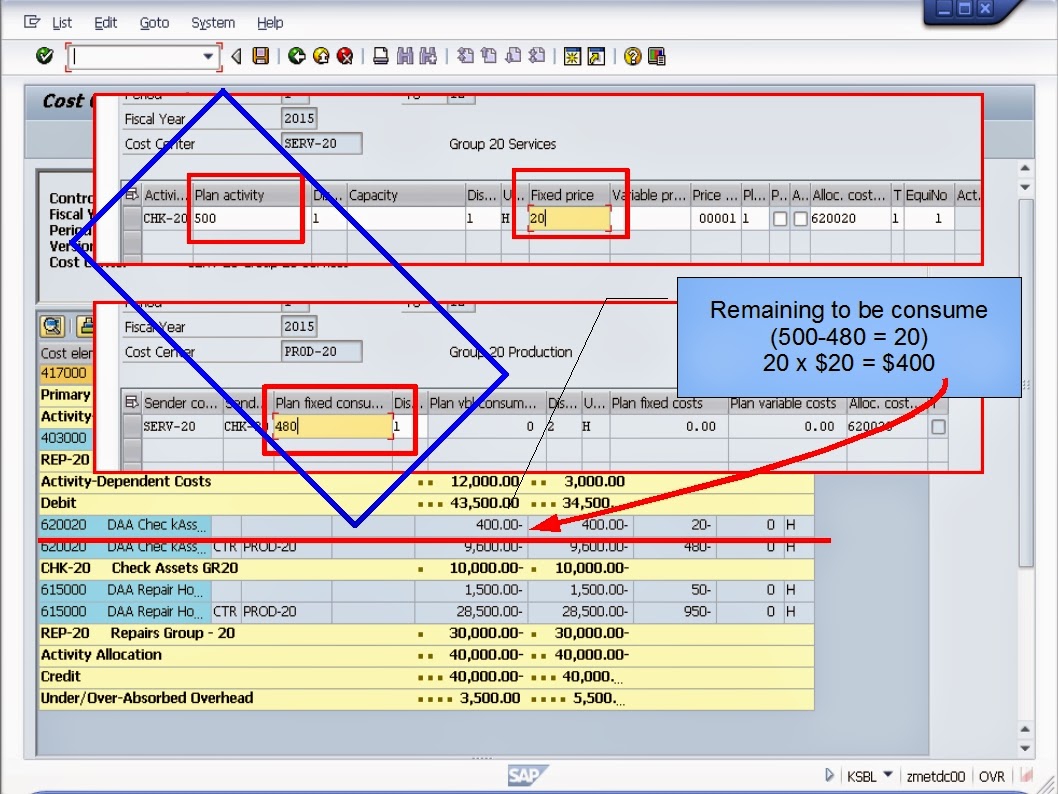The width and height of the screenshot is (1058, 794).
Task: Click the Save toolbar icon
Action: [x=261, y=57]
